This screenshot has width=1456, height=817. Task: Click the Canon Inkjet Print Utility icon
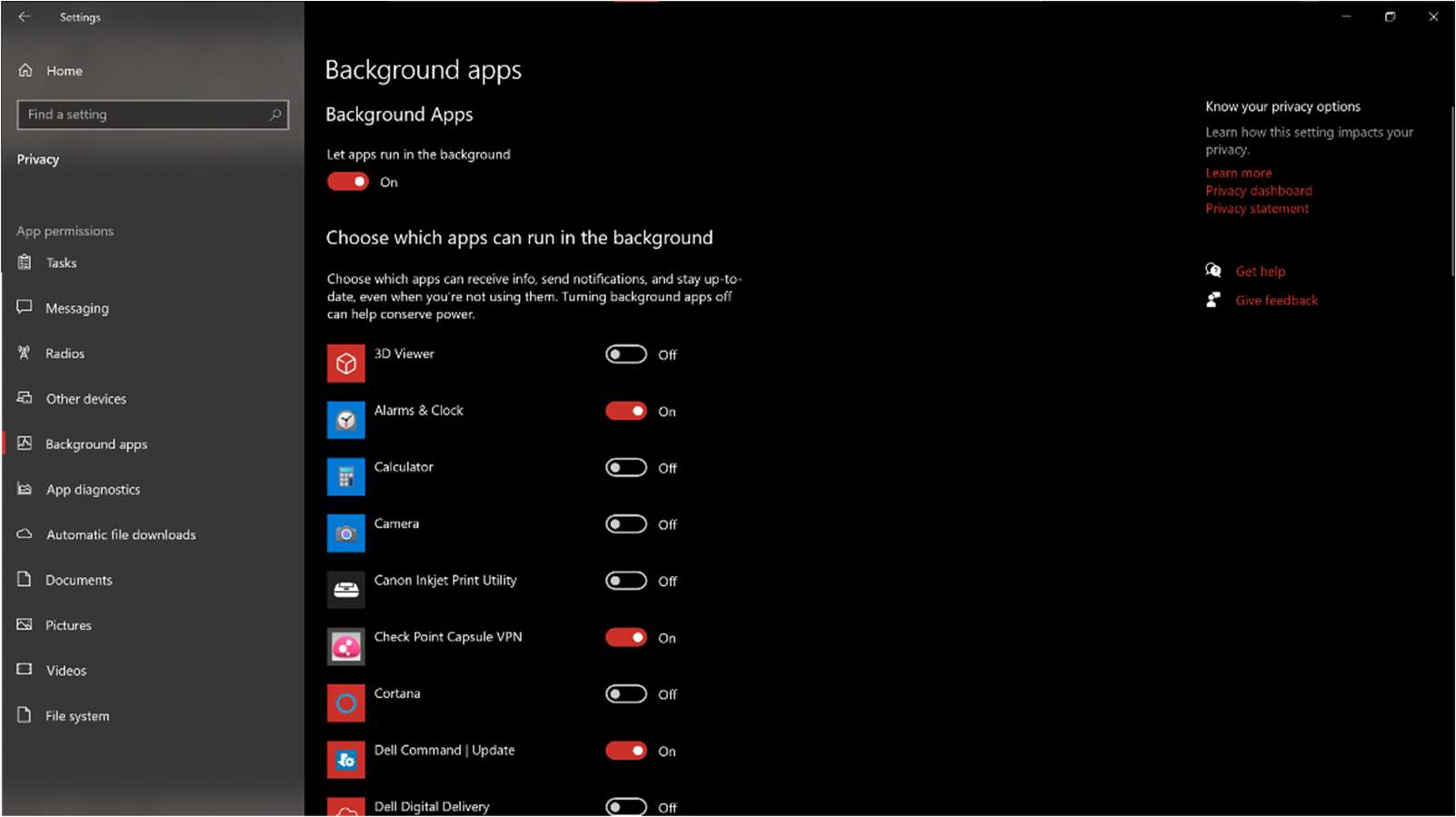click(345, 590)
